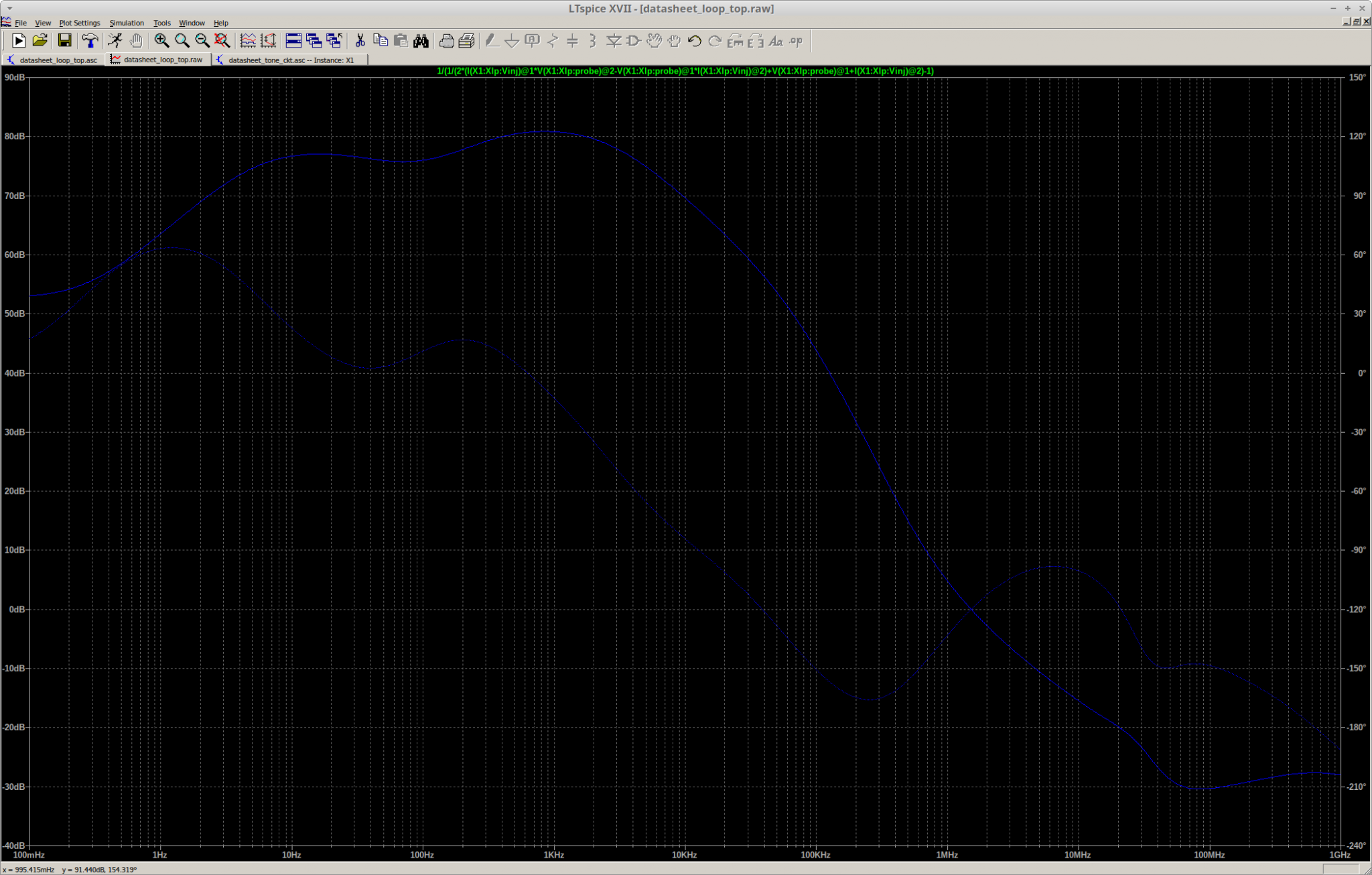Open the Window menu

(x=192, y=23)
